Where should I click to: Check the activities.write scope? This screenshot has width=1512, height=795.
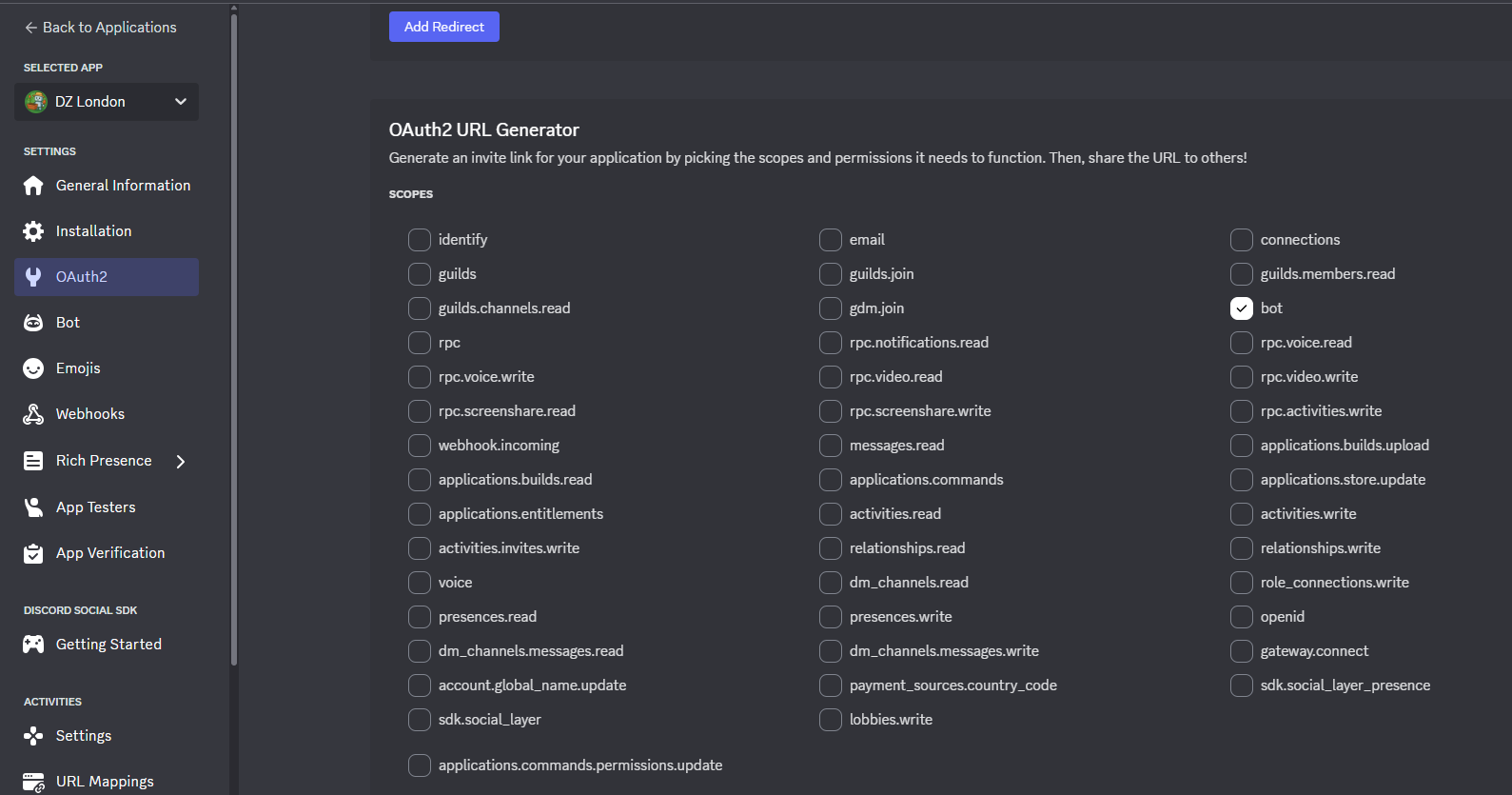[x=1242, y=514]
